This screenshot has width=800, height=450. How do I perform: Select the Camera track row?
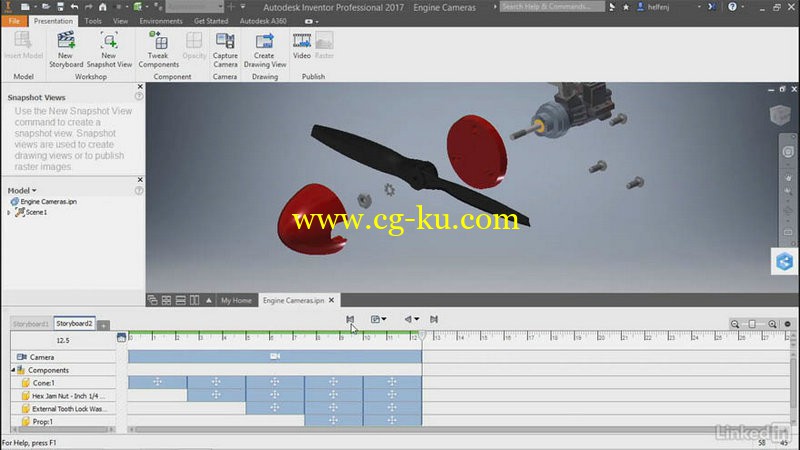click(x=64, y=357)
